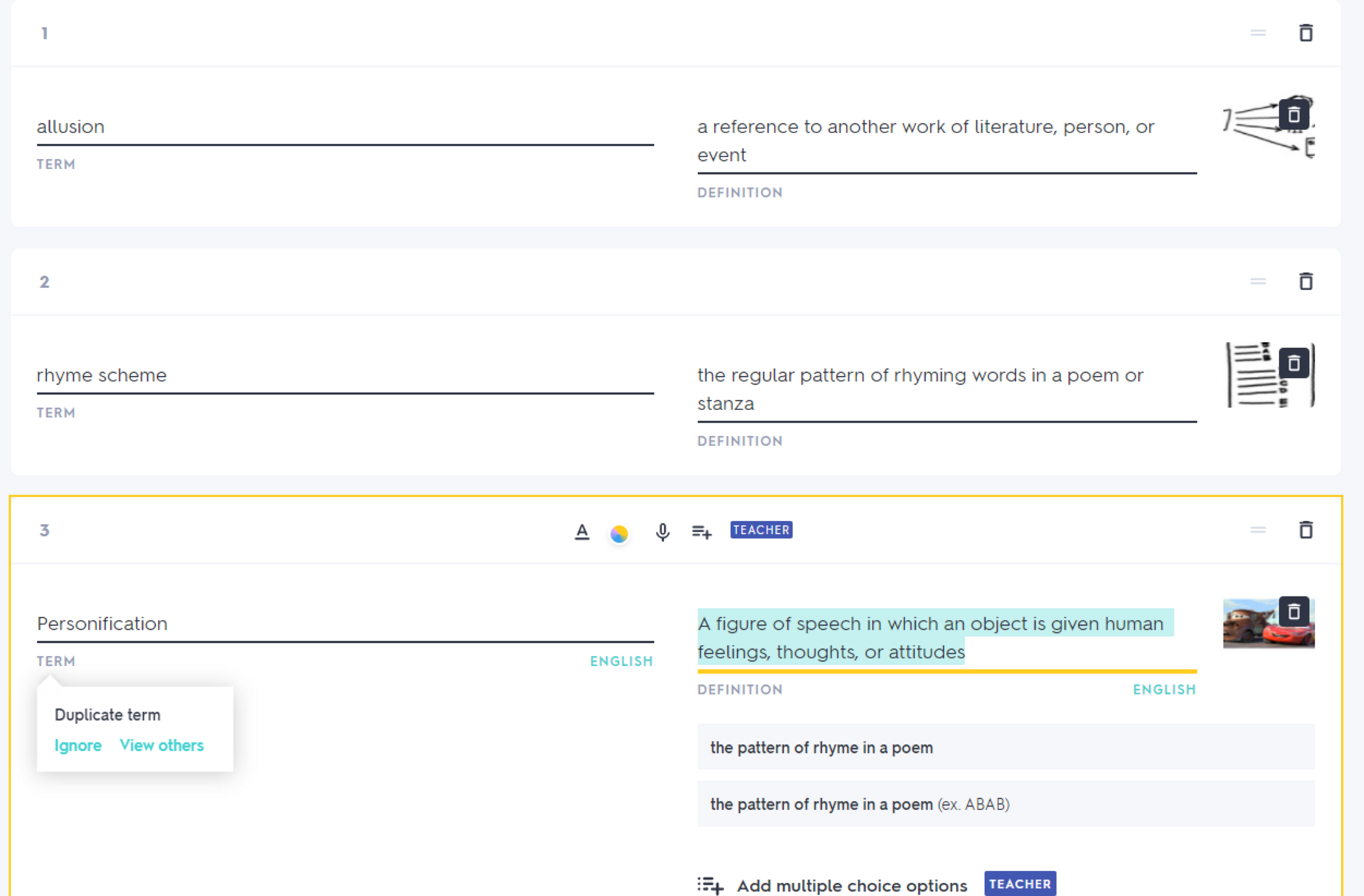Change term language from English

[x=621, y=661]
